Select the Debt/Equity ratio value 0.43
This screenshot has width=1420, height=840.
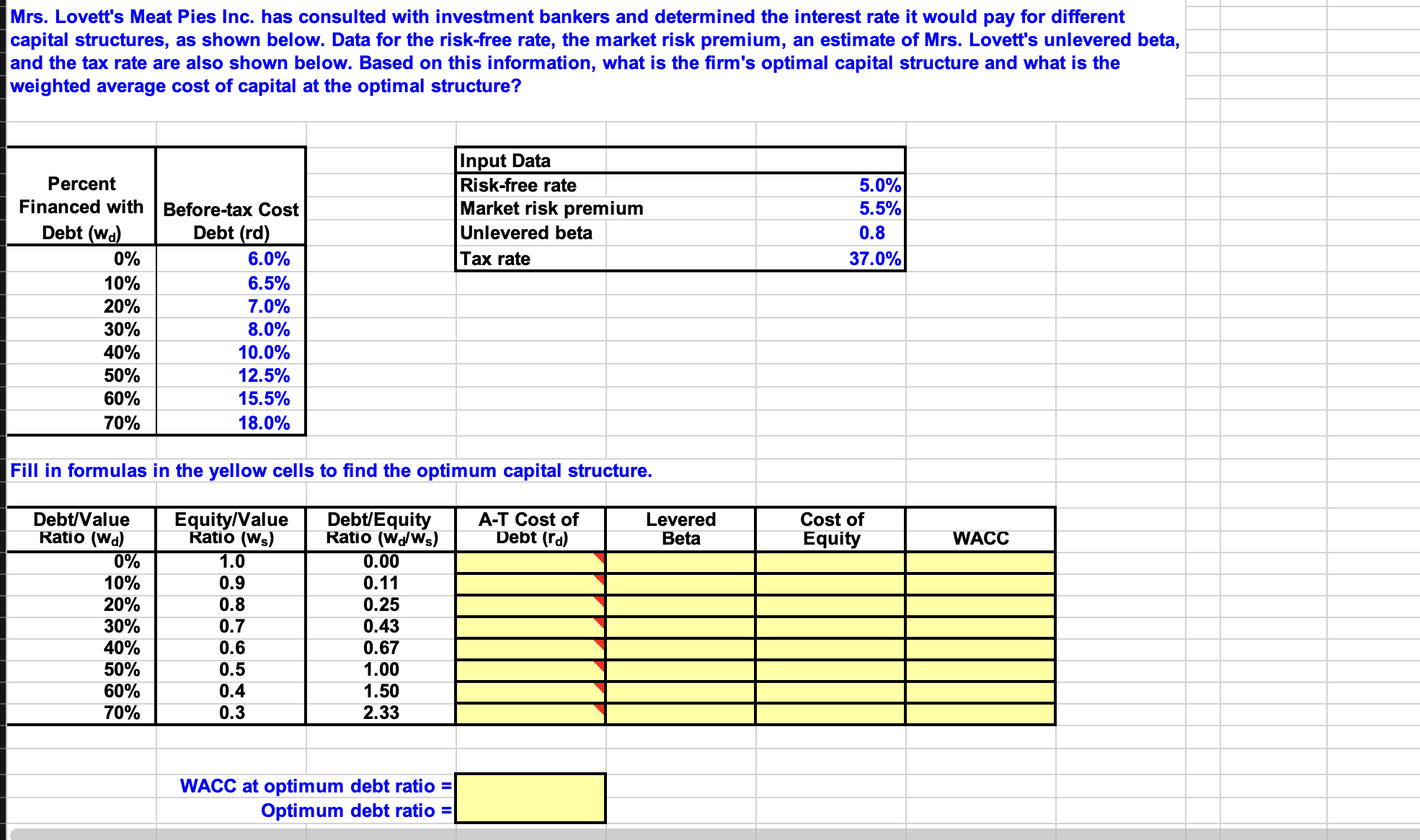coord(381,626)
